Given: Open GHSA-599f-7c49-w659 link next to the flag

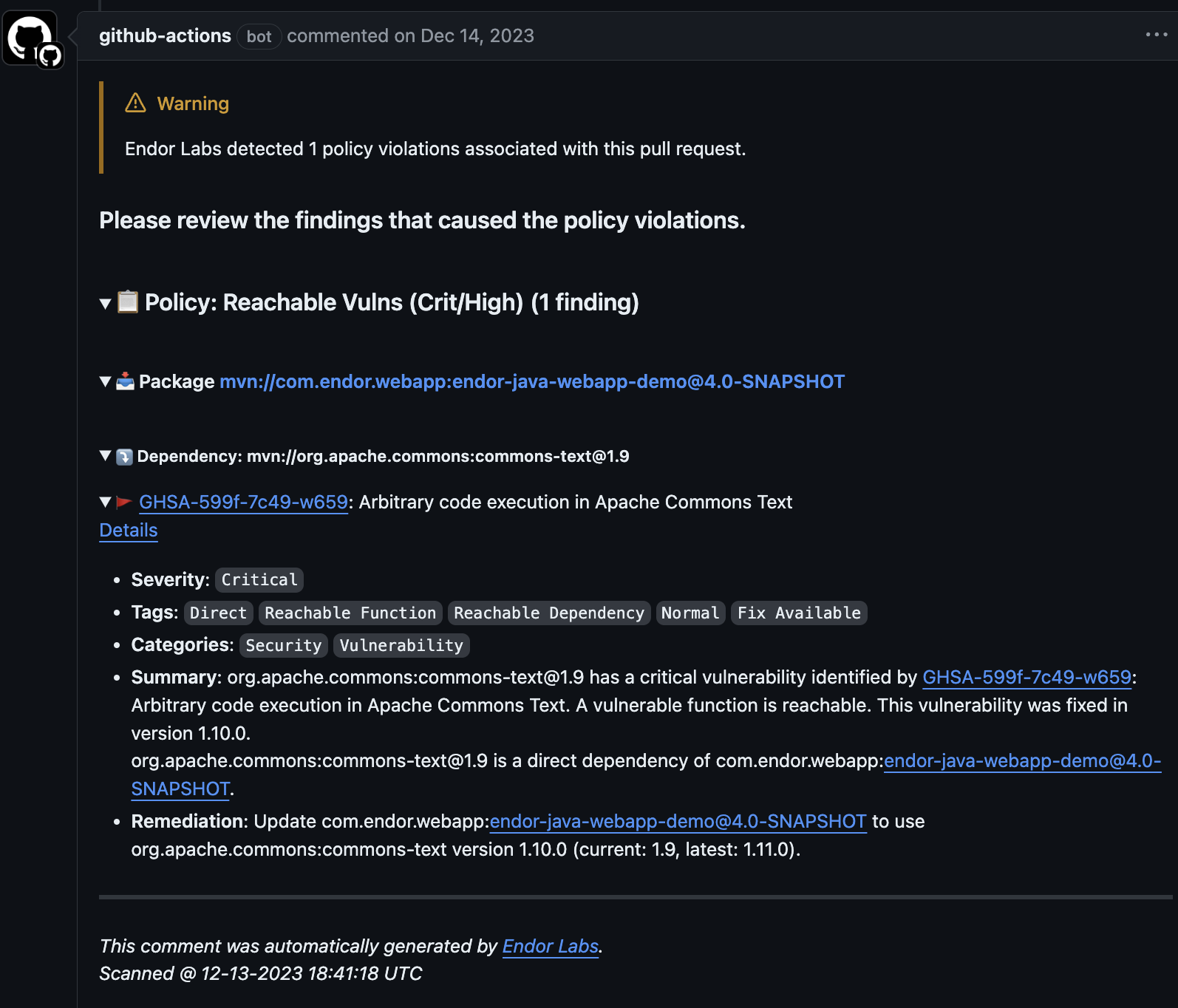Looking at the screenshot, I should (243, 502).
